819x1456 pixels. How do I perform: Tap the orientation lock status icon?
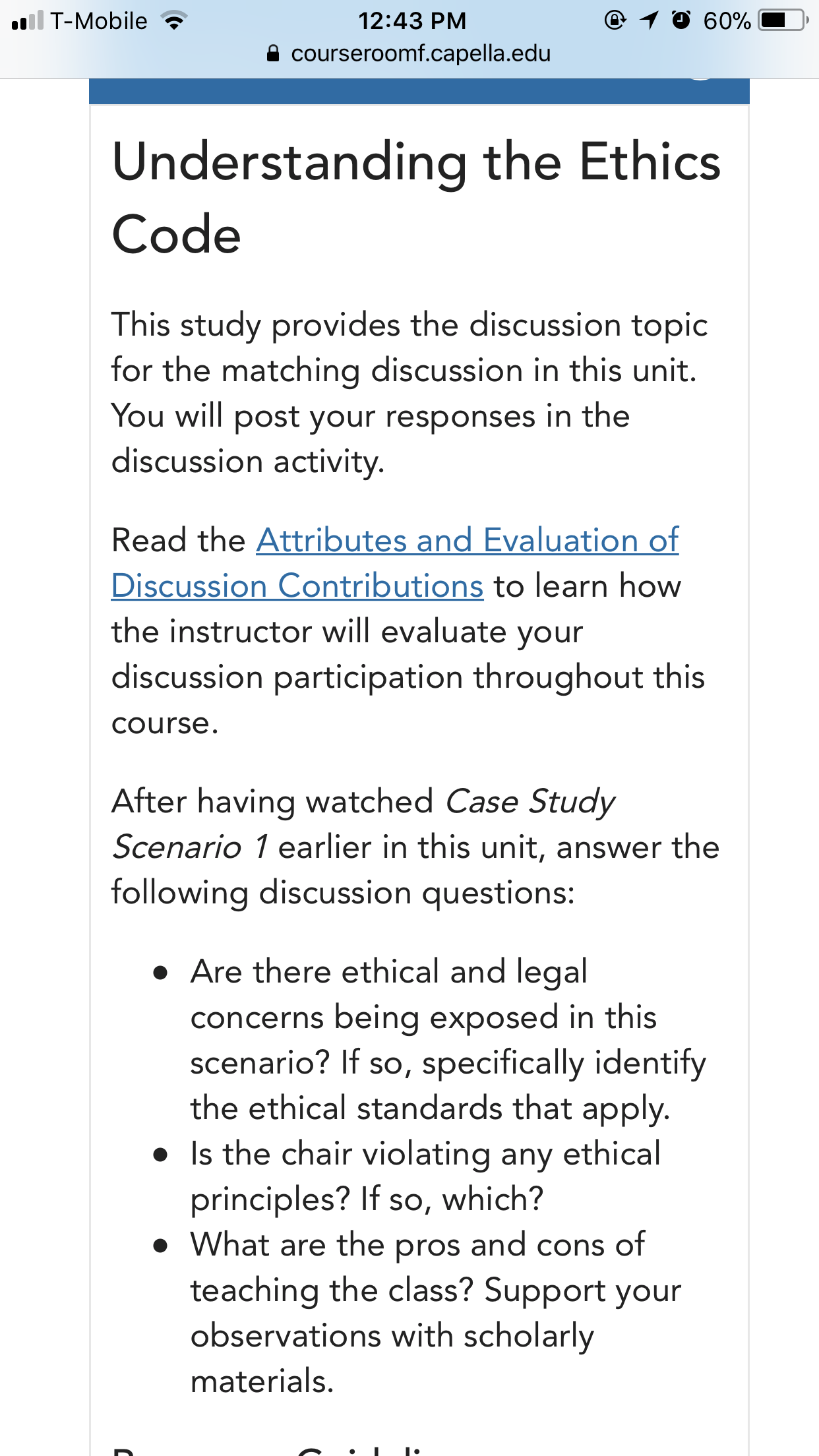615,20
